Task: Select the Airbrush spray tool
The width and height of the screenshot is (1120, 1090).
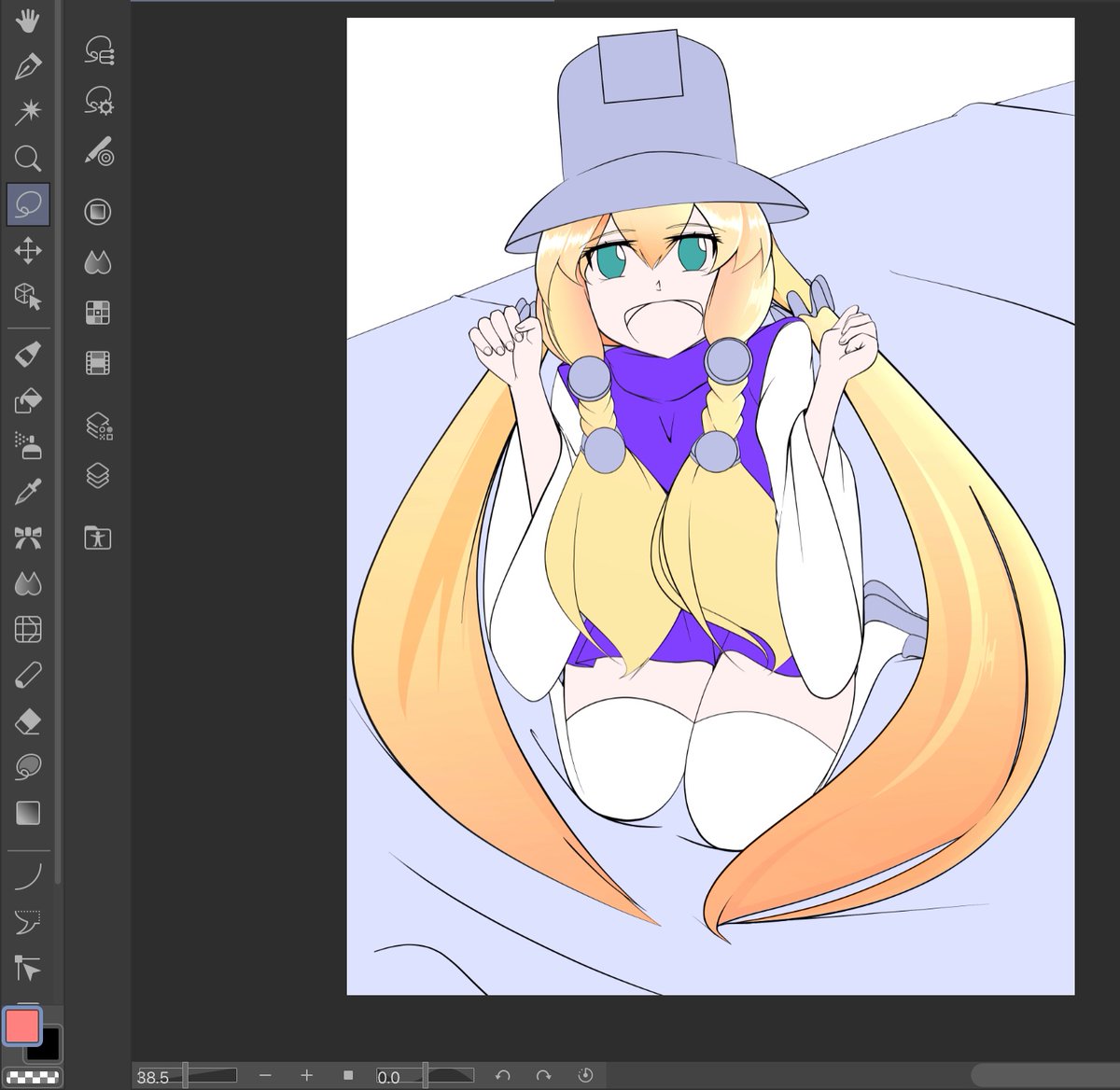Action: pos(28,445)
